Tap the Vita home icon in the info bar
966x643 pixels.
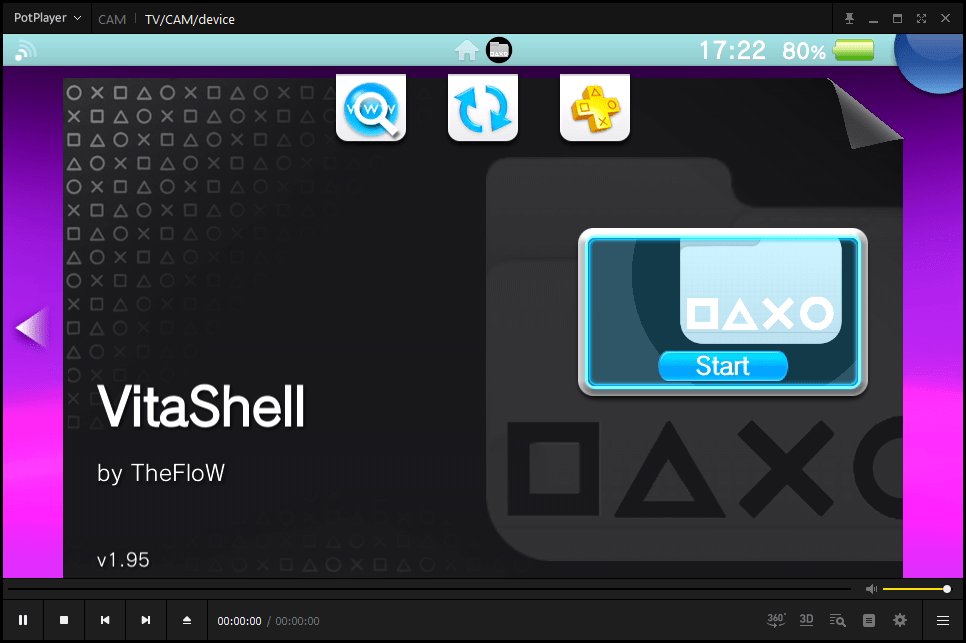466,51
